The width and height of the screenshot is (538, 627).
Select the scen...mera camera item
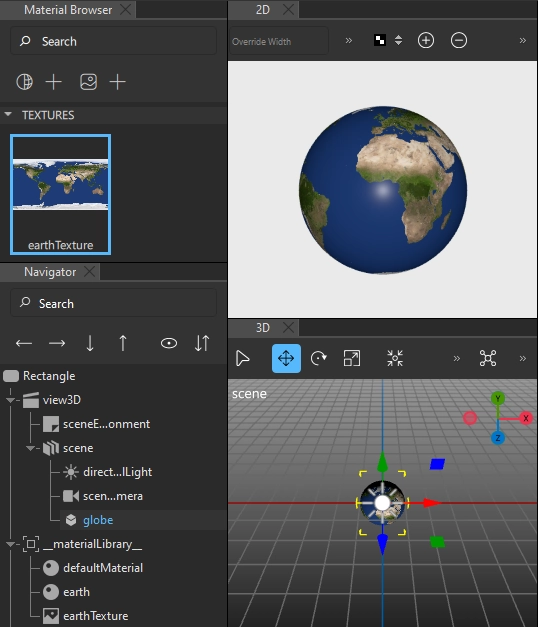113,496
